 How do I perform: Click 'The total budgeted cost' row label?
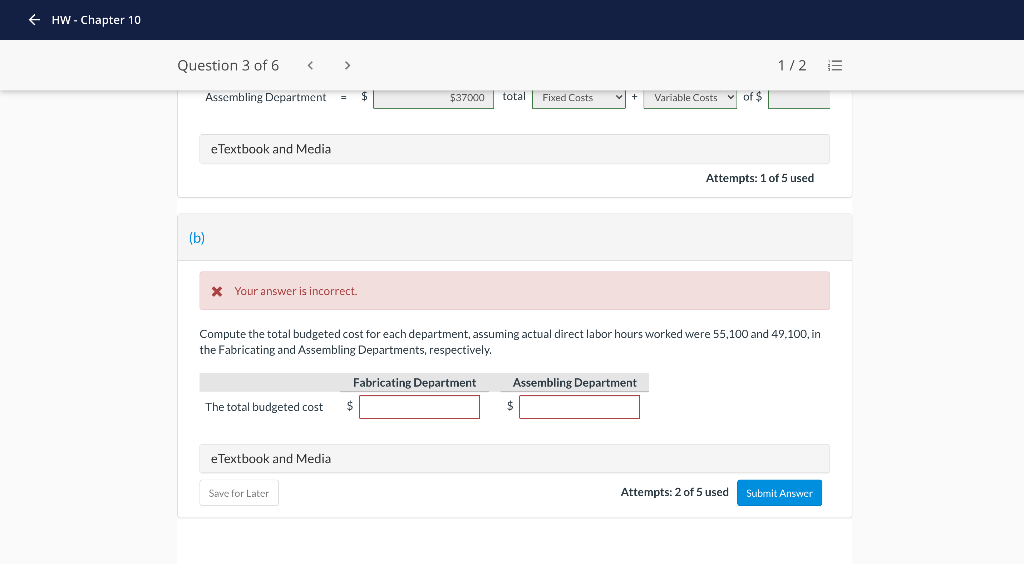264,407
